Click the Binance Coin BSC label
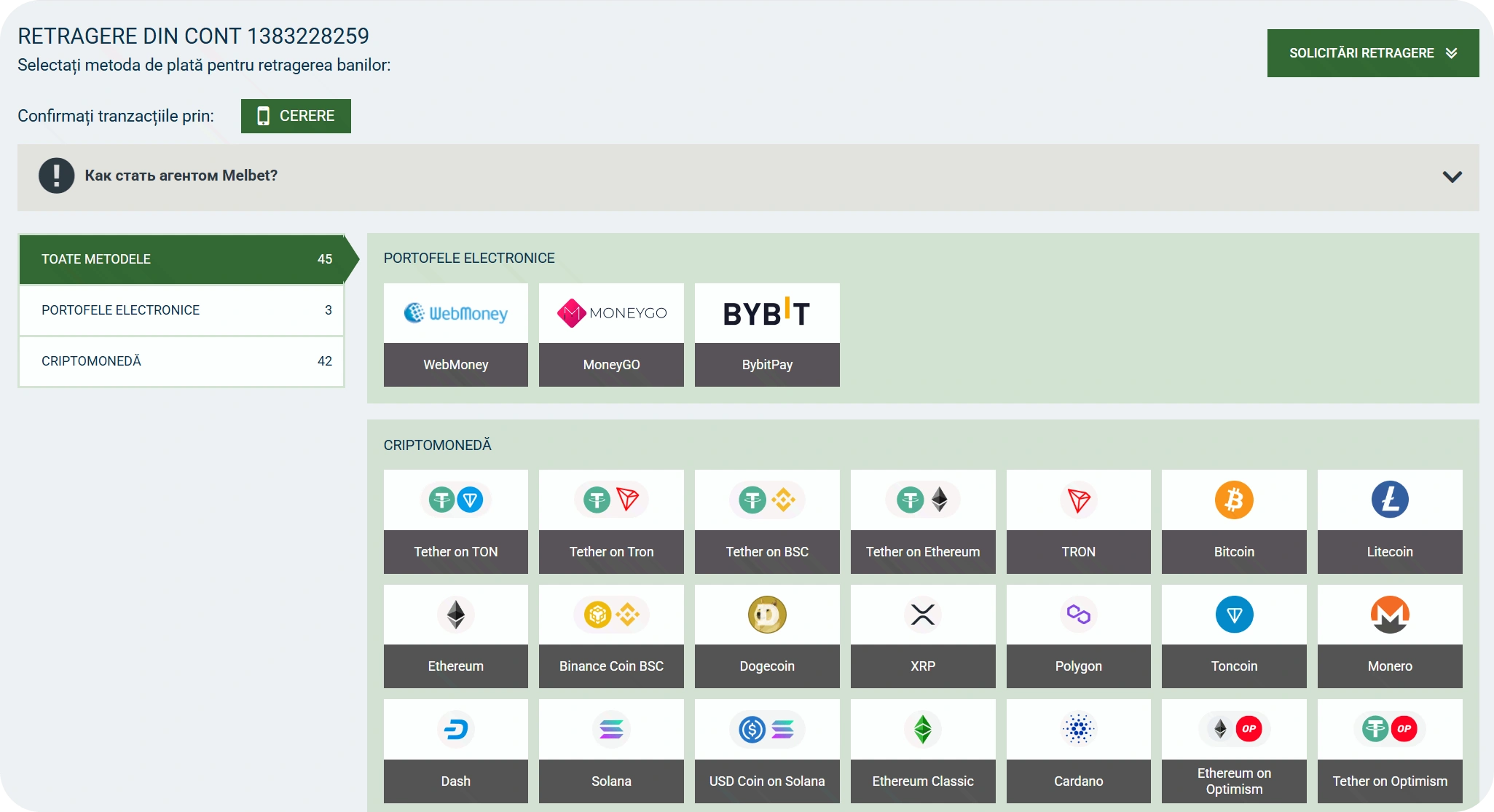1494x812 pixels. pyautogui.click(x=611, y=666)
